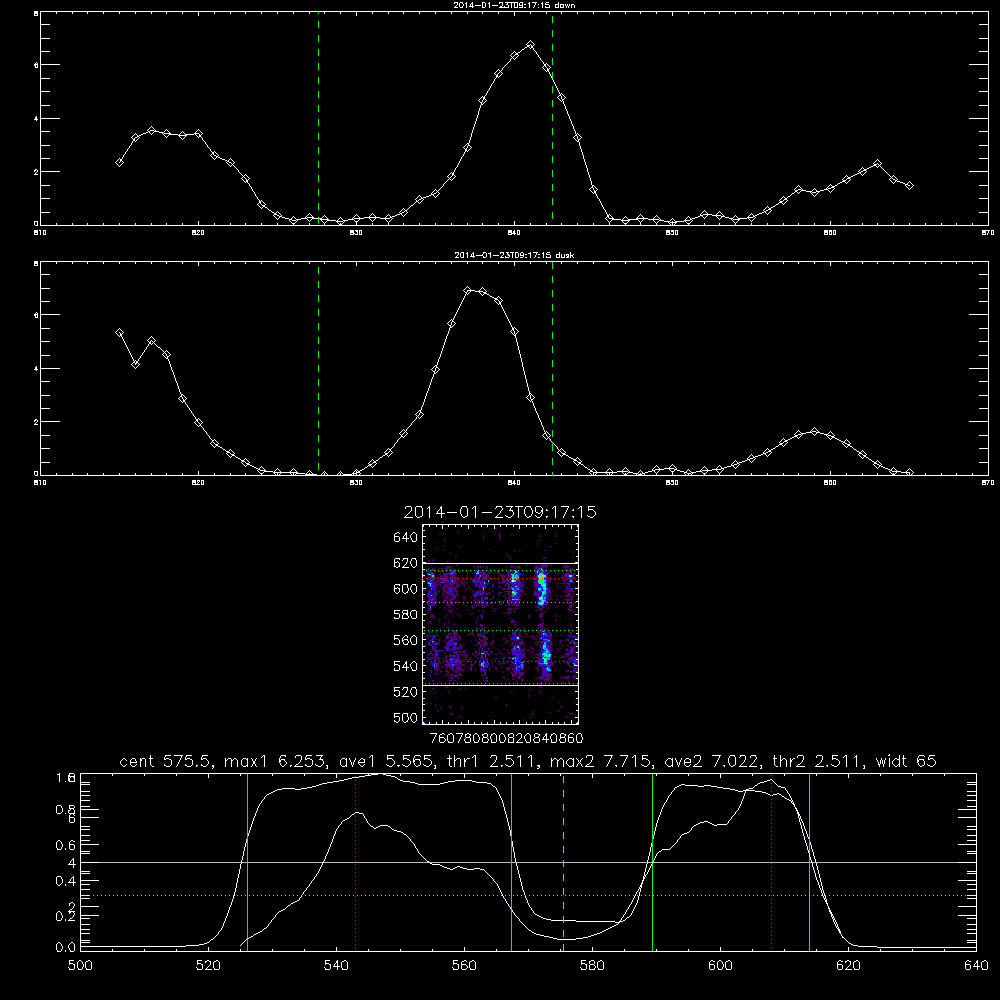The height and width of the screenshot is (1000, 1000).
Task: Click the 840 tick label under dawn plot
Action: (x=514, y=233)
